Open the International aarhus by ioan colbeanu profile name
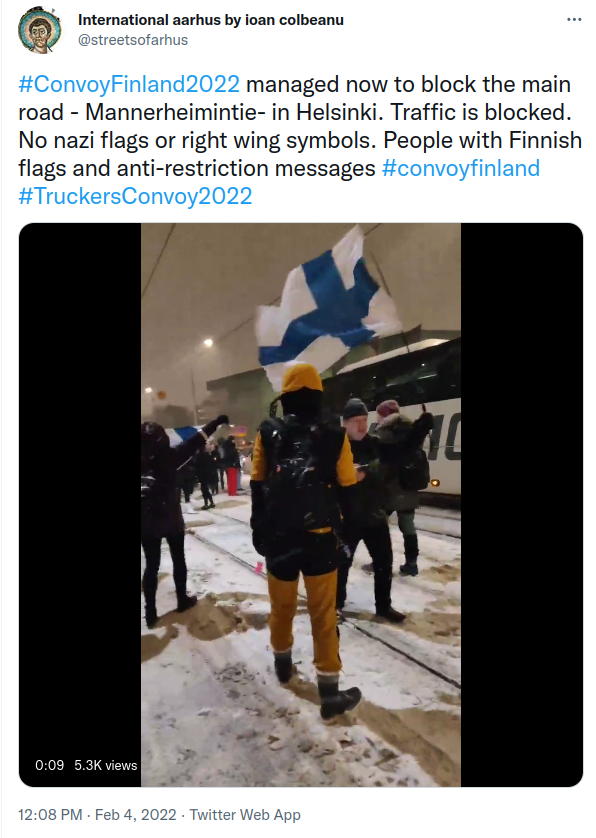 coord(211,20)
